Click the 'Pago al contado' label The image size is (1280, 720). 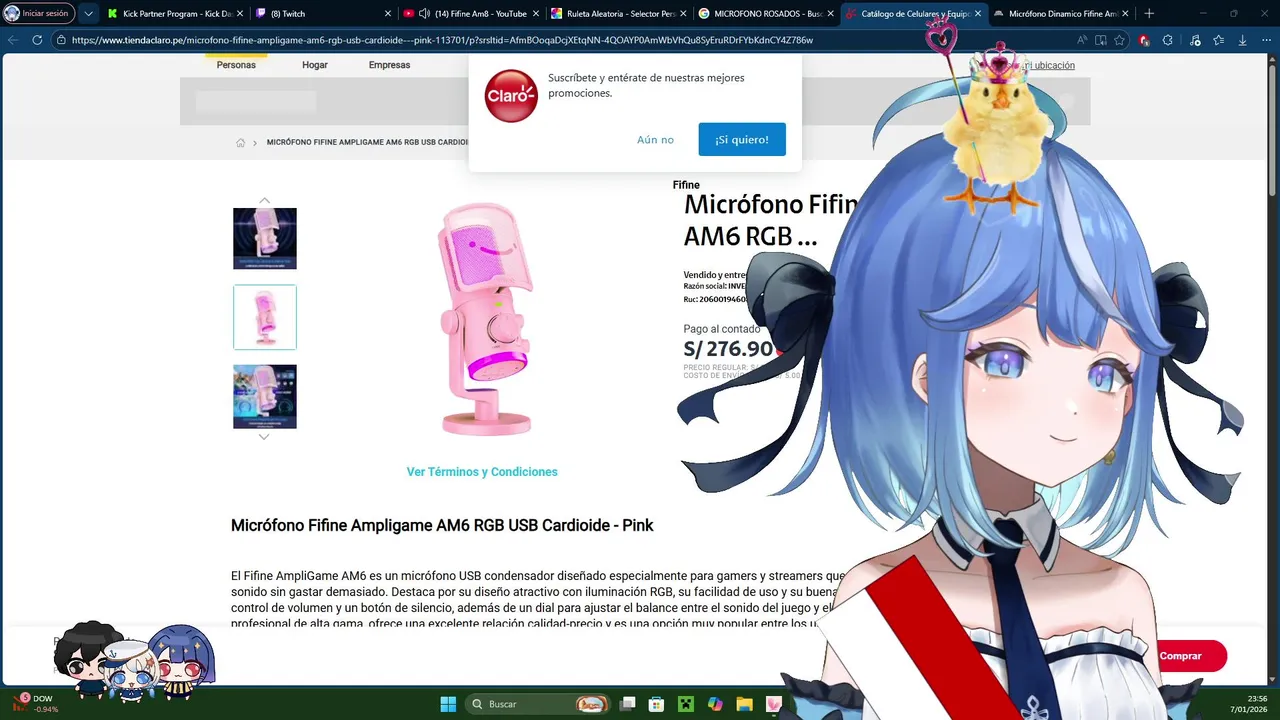click(722, 329)
